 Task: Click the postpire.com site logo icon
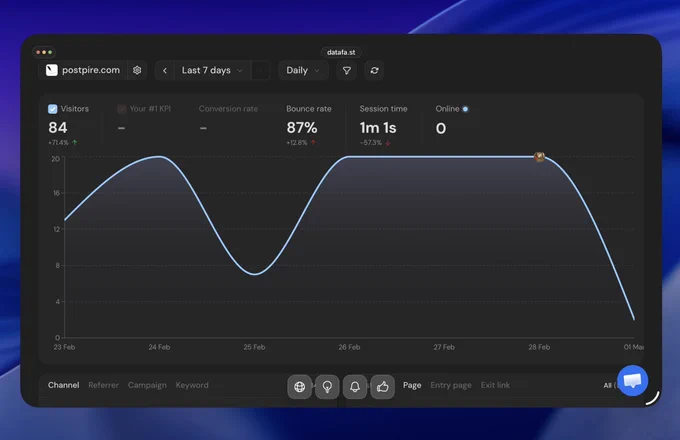(x=52, y=70)
